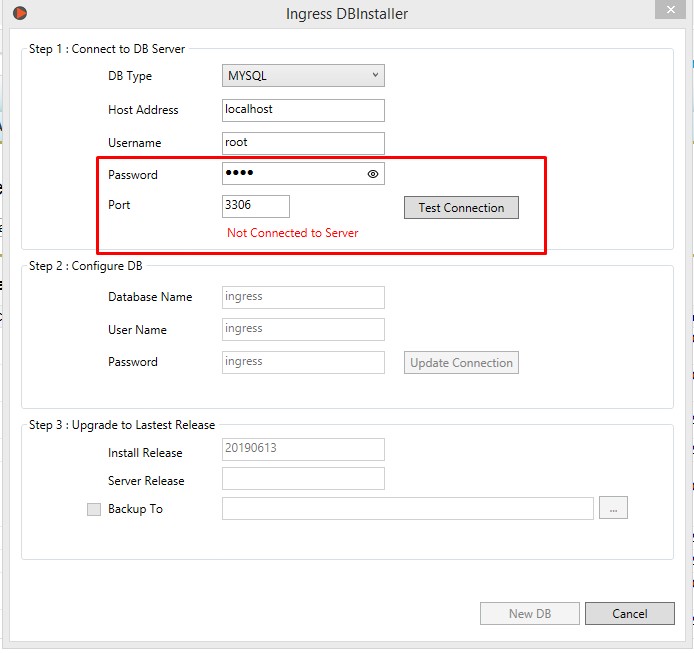This screenshot has width=694, height=653.
Task: Open the DB Type dropdown showing MYSQL
Action: [303, 76]
